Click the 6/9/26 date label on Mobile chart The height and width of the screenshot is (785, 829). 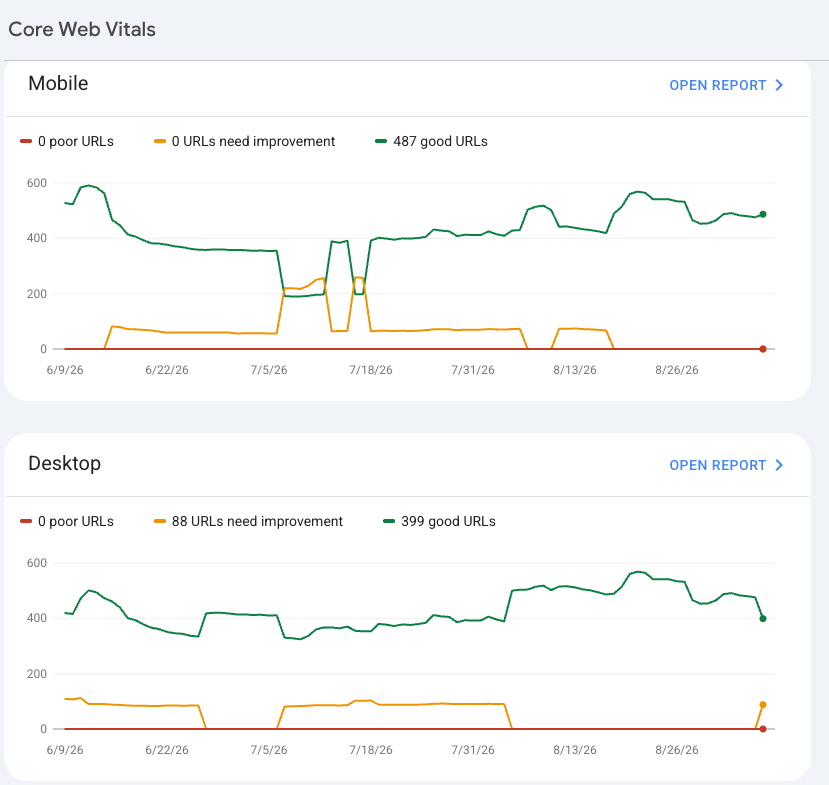pos(65,370)
